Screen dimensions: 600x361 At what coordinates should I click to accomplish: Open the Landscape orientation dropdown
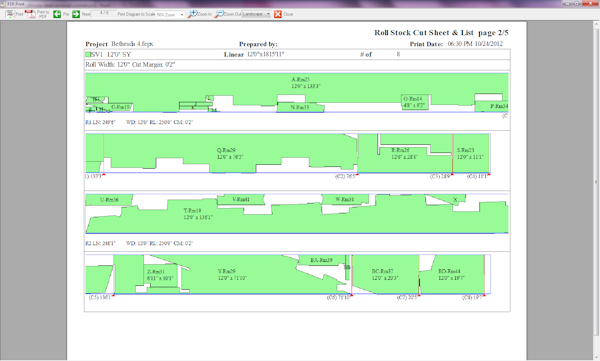click(x=256, y=14)
